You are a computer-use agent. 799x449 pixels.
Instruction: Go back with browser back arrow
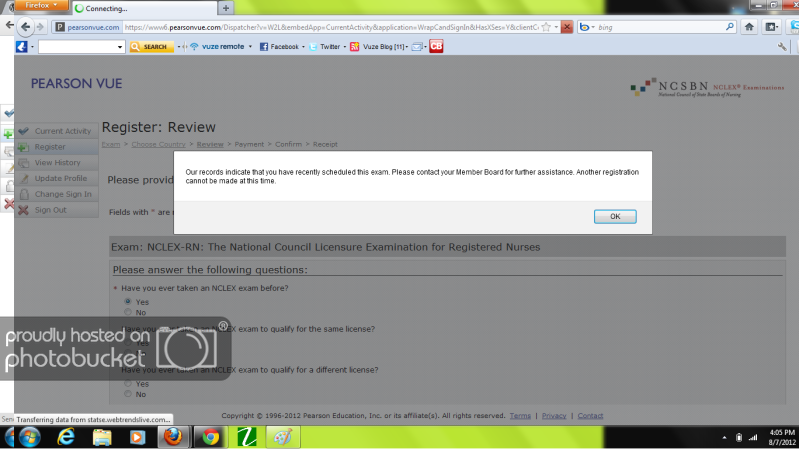pos(25,27)
